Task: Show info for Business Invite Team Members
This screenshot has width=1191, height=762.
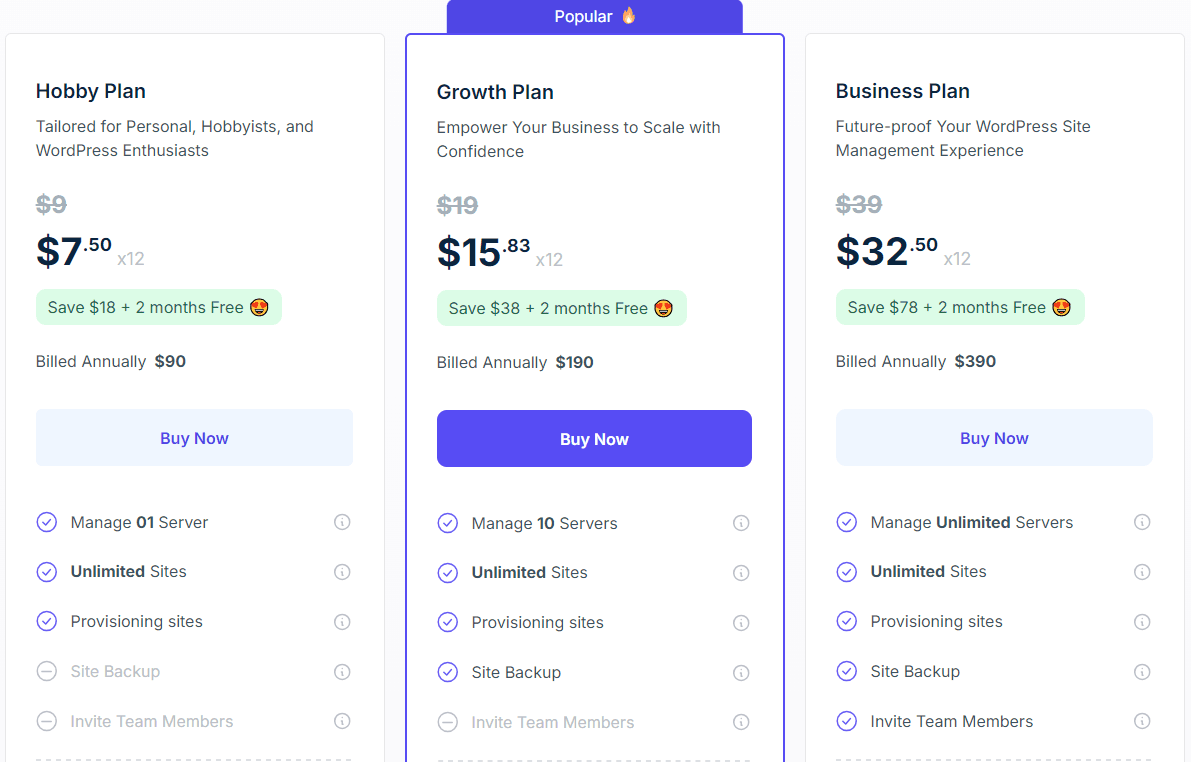Action: pyautogui.click(x=1142, y=721)
